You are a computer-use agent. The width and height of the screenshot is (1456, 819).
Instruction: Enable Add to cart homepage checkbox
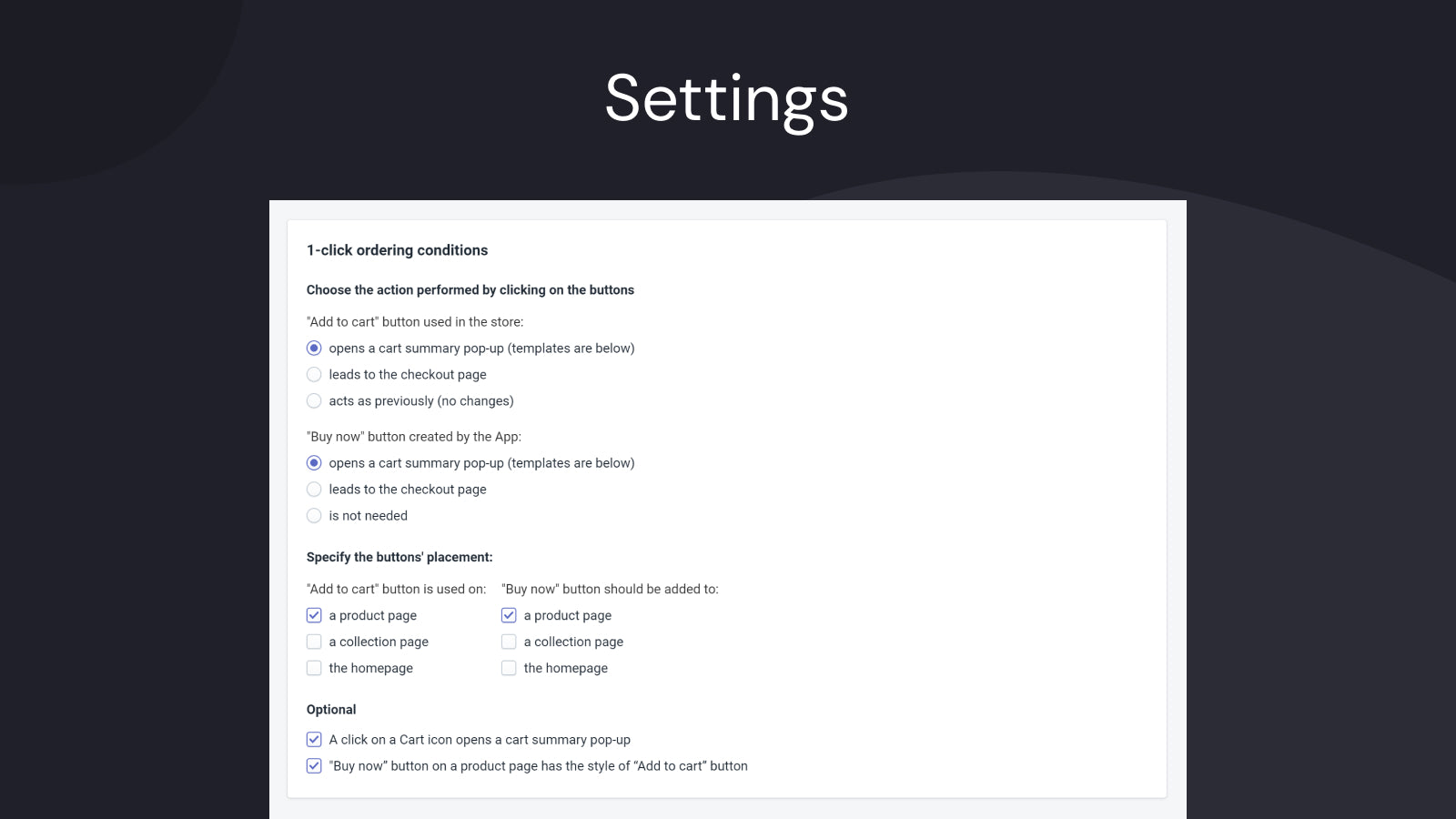[x=314, y=668]
